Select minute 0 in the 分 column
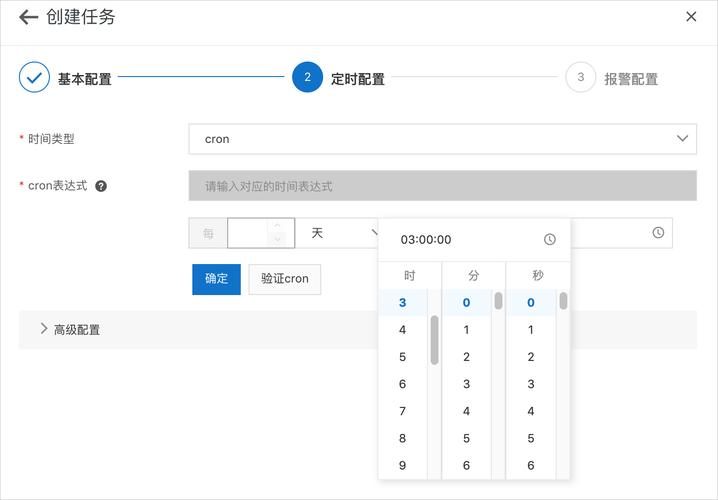The width and height of the screenshot is (718, 500). click(x=466, y=303)
